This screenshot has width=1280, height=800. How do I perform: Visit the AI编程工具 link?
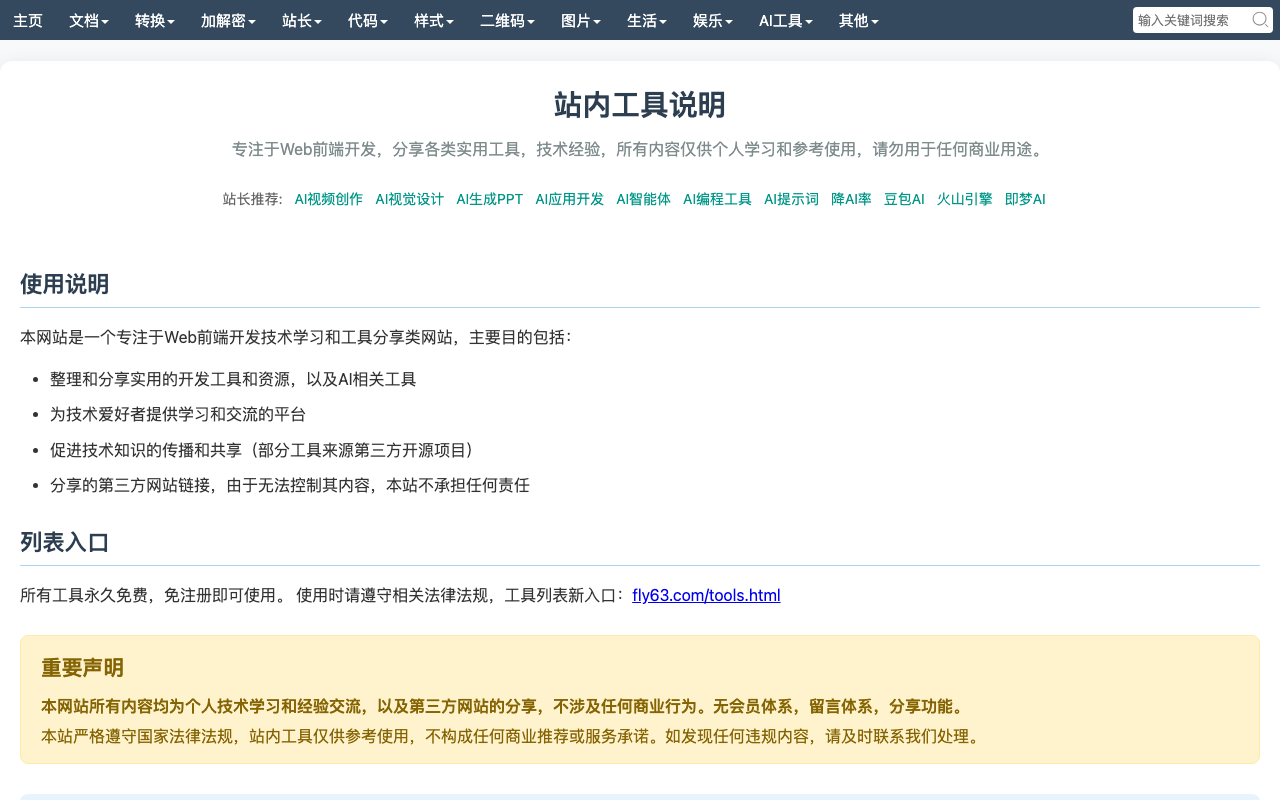click(x=717, y=199)
